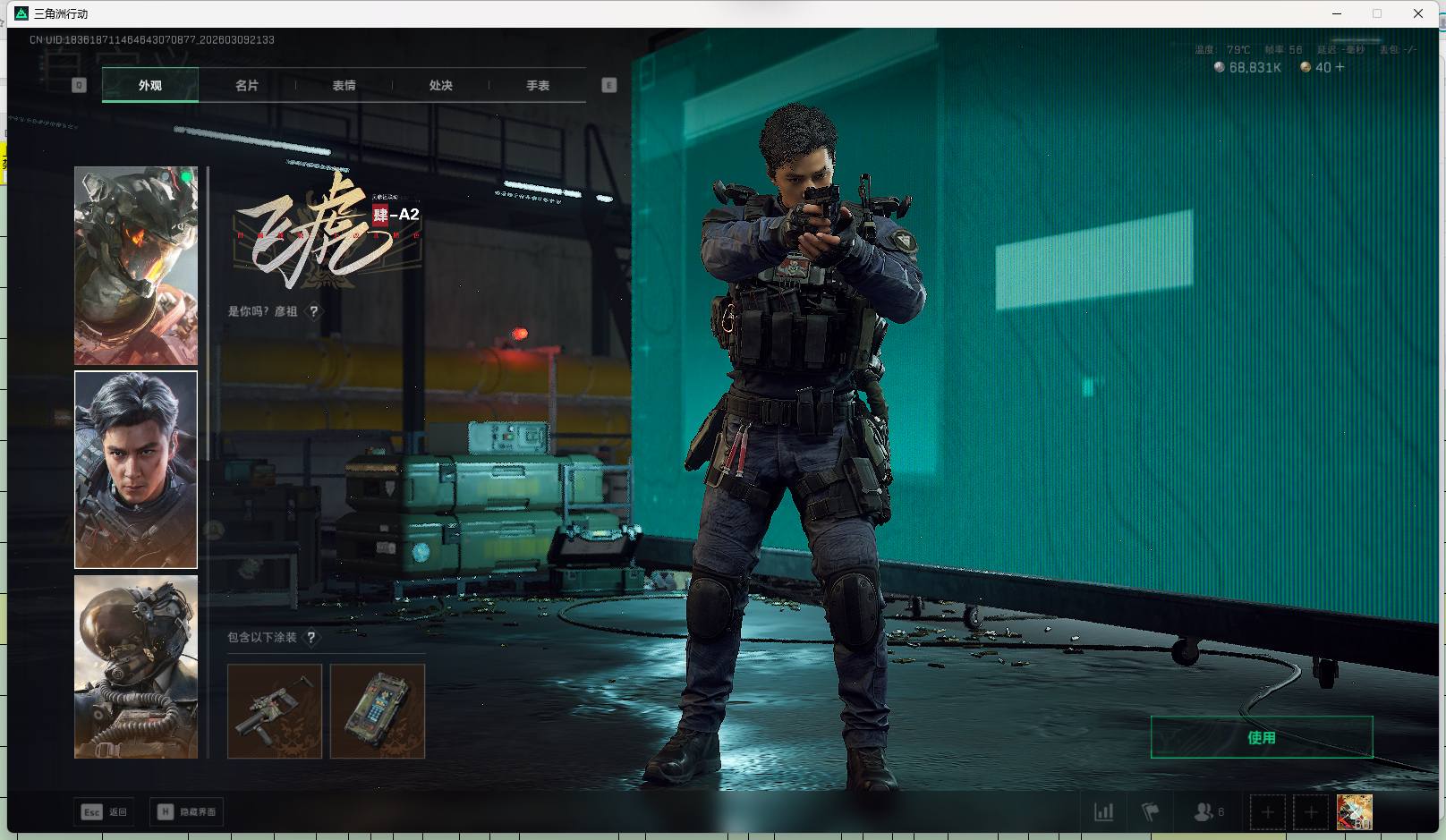Image resolution: width=1446 pixels, height=840 pixels.
Task: Click the E next-tab key icon
Action: [x=609, y=85]
